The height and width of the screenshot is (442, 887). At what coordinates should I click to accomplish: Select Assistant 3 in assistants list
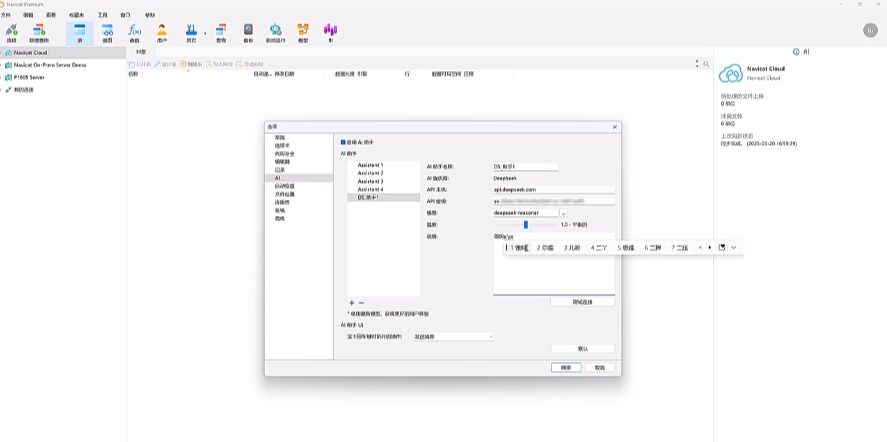click(384, 181)
